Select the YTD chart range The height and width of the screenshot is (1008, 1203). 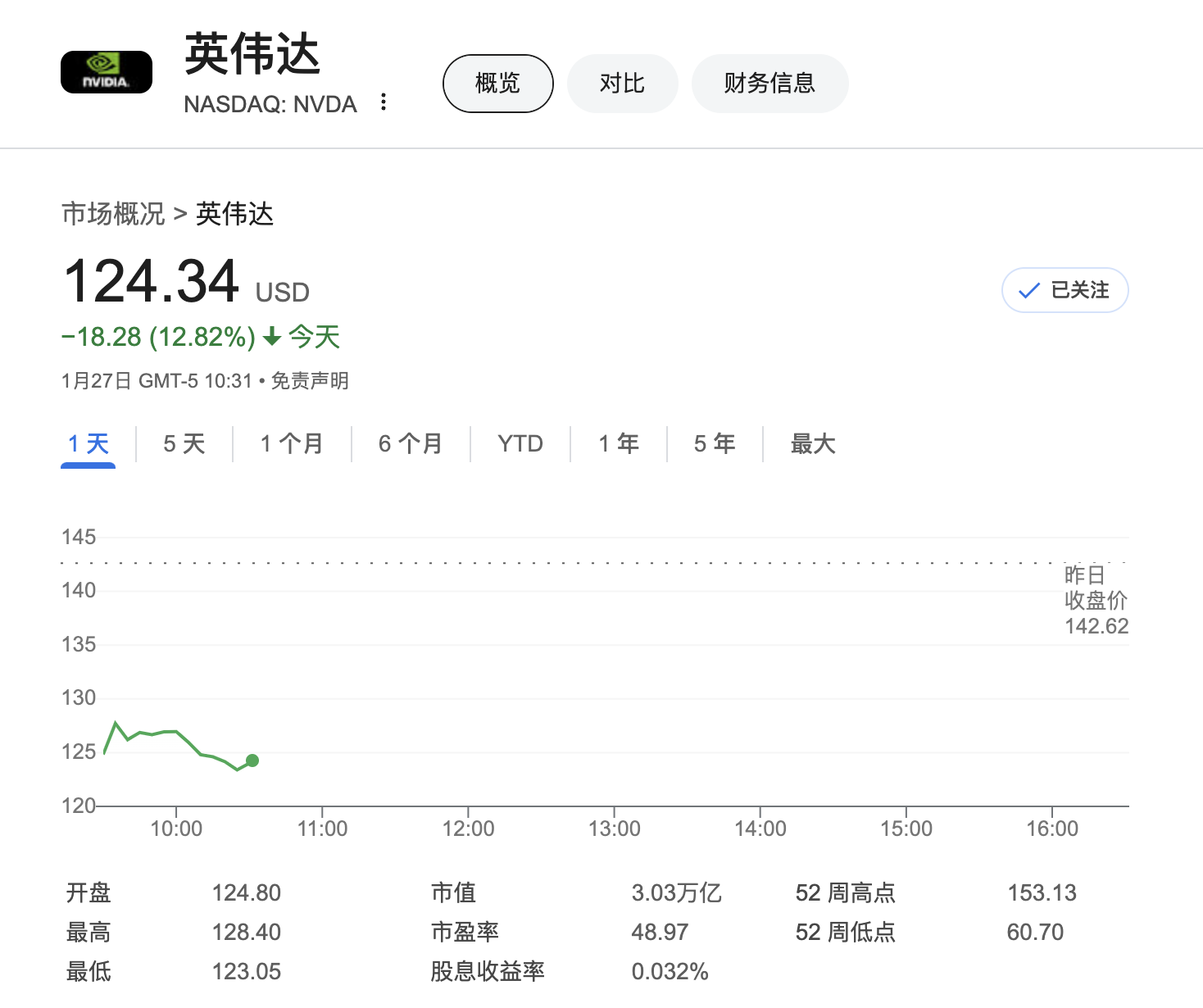(520, 444)
